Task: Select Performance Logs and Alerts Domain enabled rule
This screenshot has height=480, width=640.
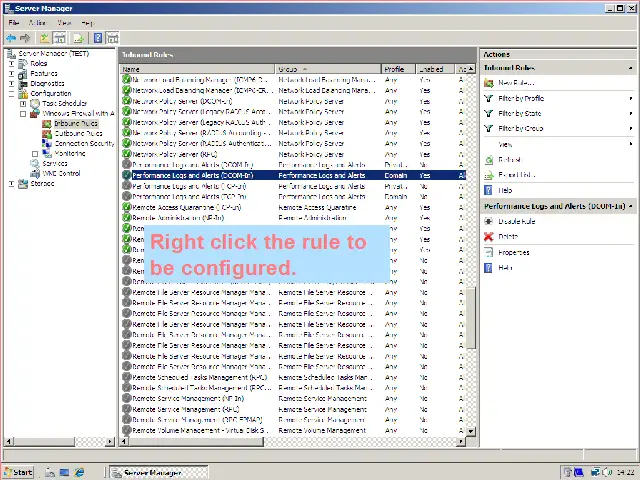Action: click(293, 176)
